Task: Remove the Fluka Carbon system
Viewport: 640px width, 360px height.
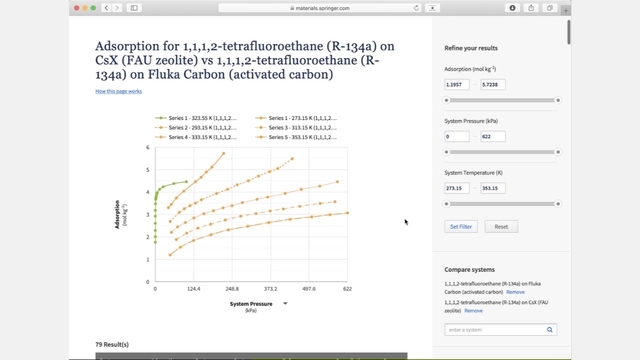Action: coord(515,292)
